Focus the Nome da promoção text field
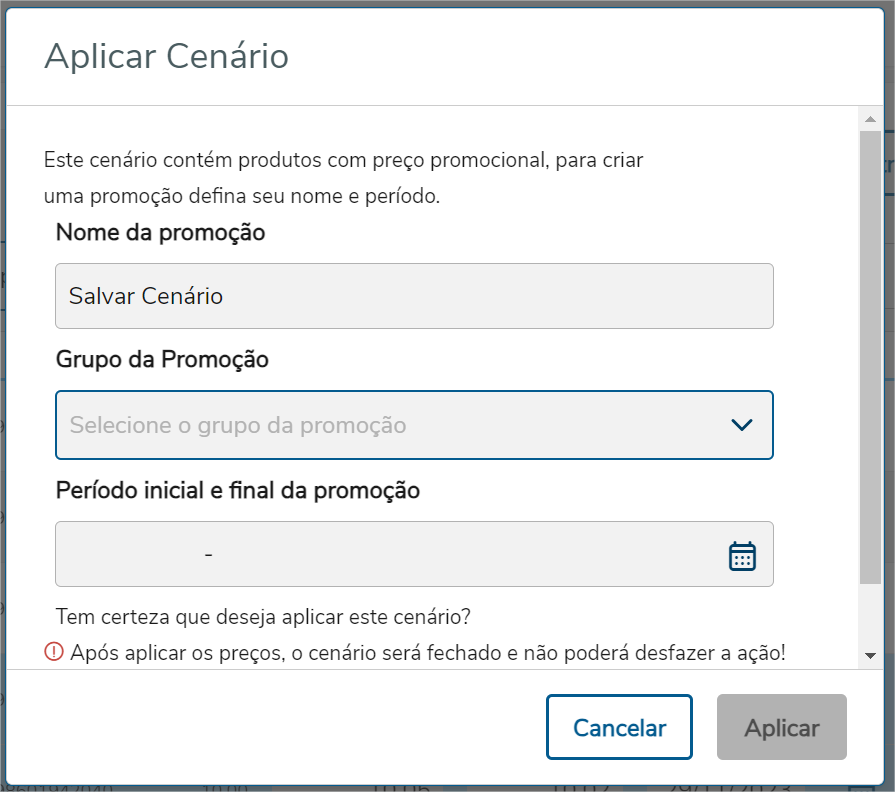Screen dimensions: 895x792 pyautogui.click(x=414, y=296)
